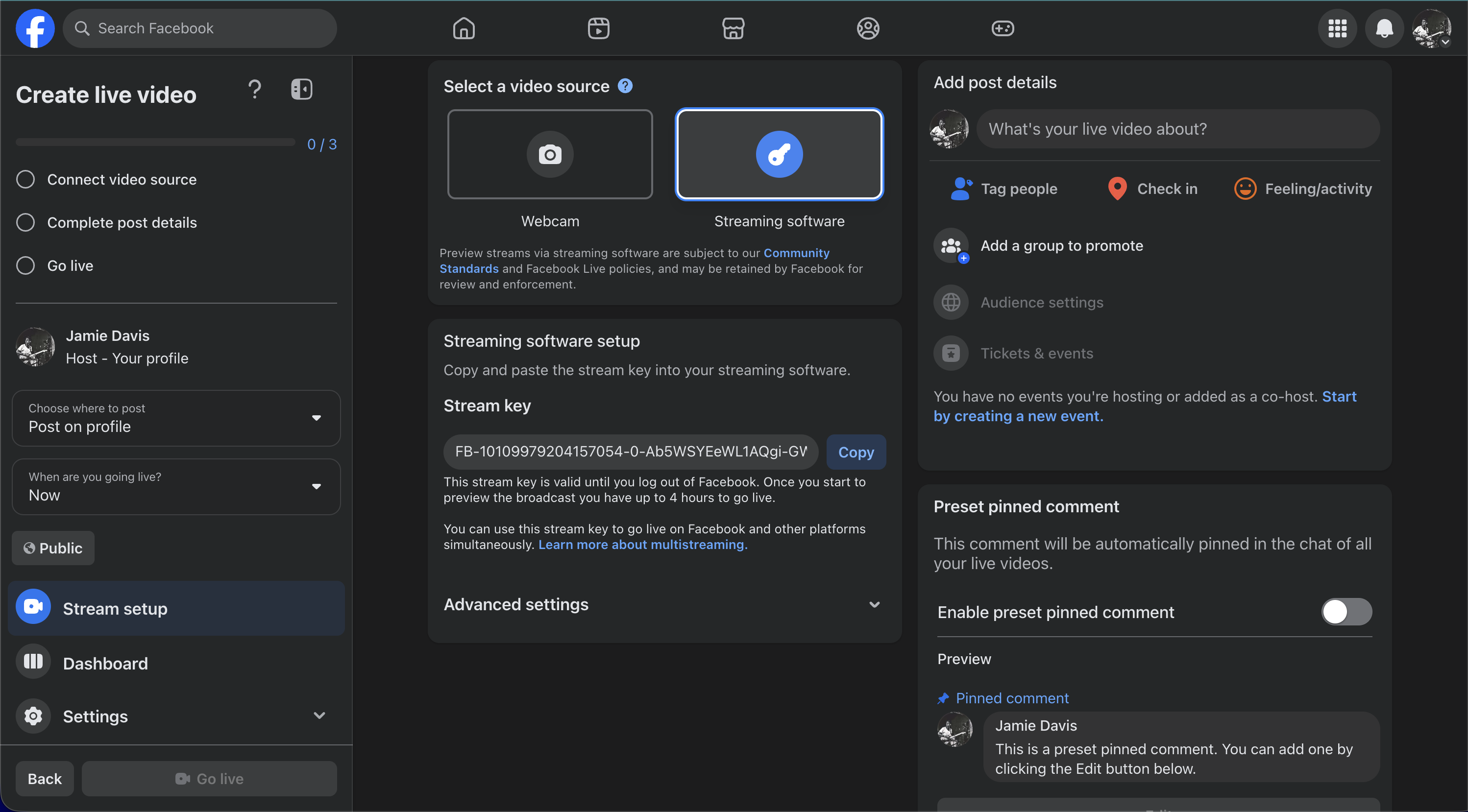Click the Feeling/activity smiley icon

point(1245,189)
